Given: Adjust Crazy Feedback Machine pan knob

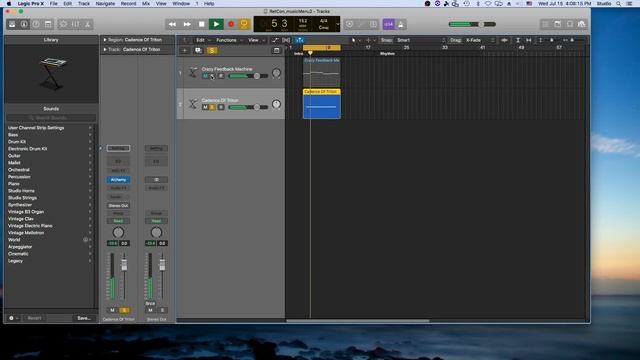Looking at the screenshot, I should (276, 73).
